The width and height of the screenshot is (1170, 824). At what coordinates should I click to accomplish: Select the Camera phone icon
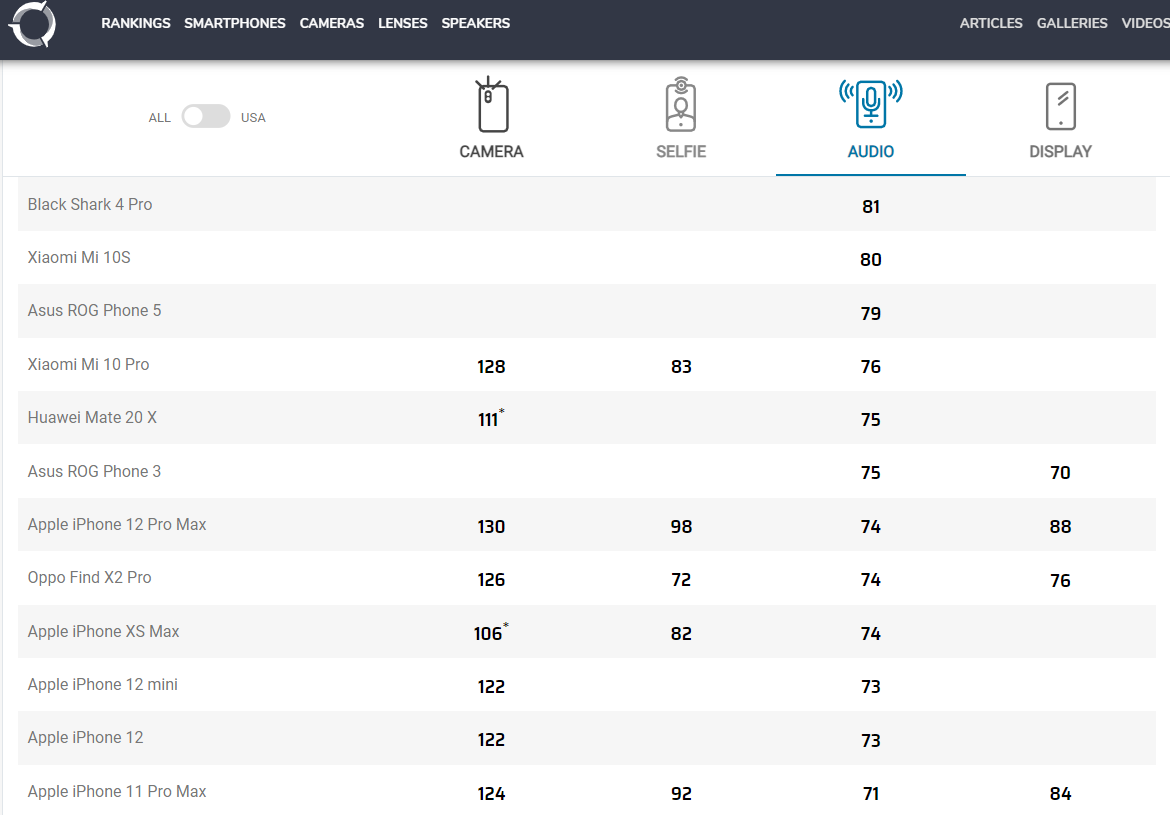pos(492,104)
